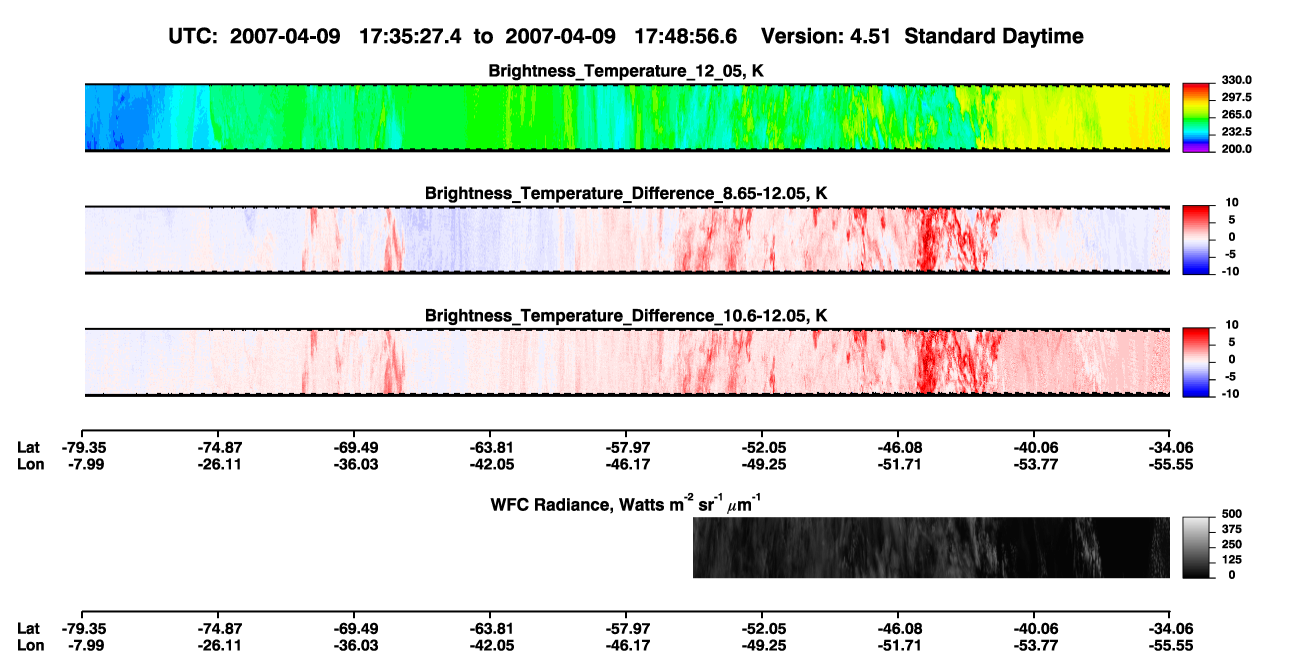Click the red-blue colorbar beside 10.6-12.05 plot
Screen dimensions: 1300x667
click(x=1197, y=362)
